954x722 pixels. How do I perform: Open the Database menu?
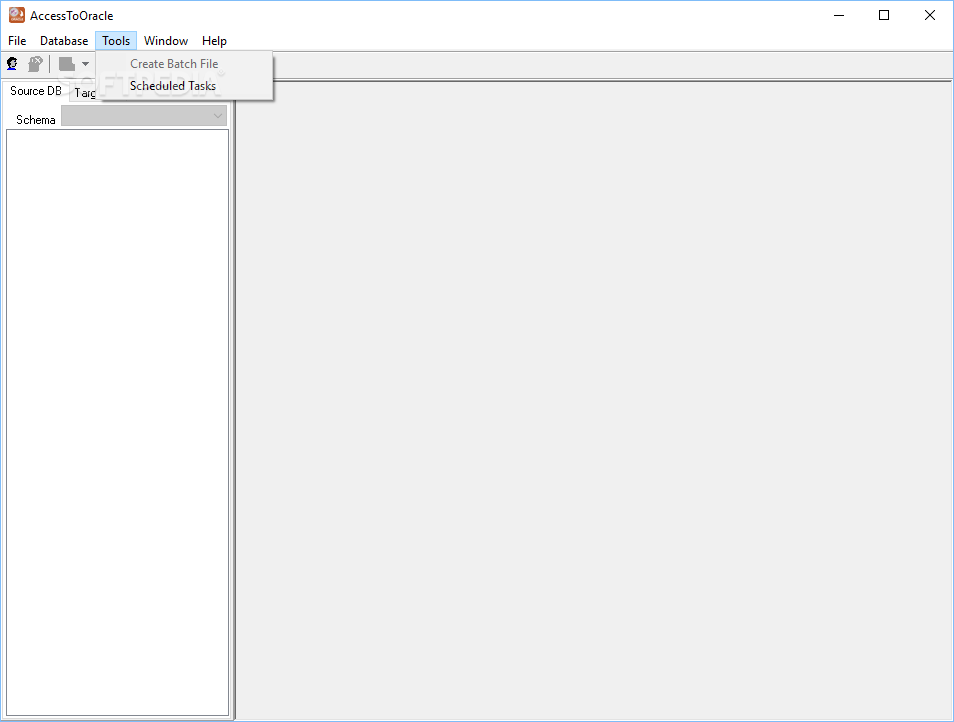click(64, 41)
